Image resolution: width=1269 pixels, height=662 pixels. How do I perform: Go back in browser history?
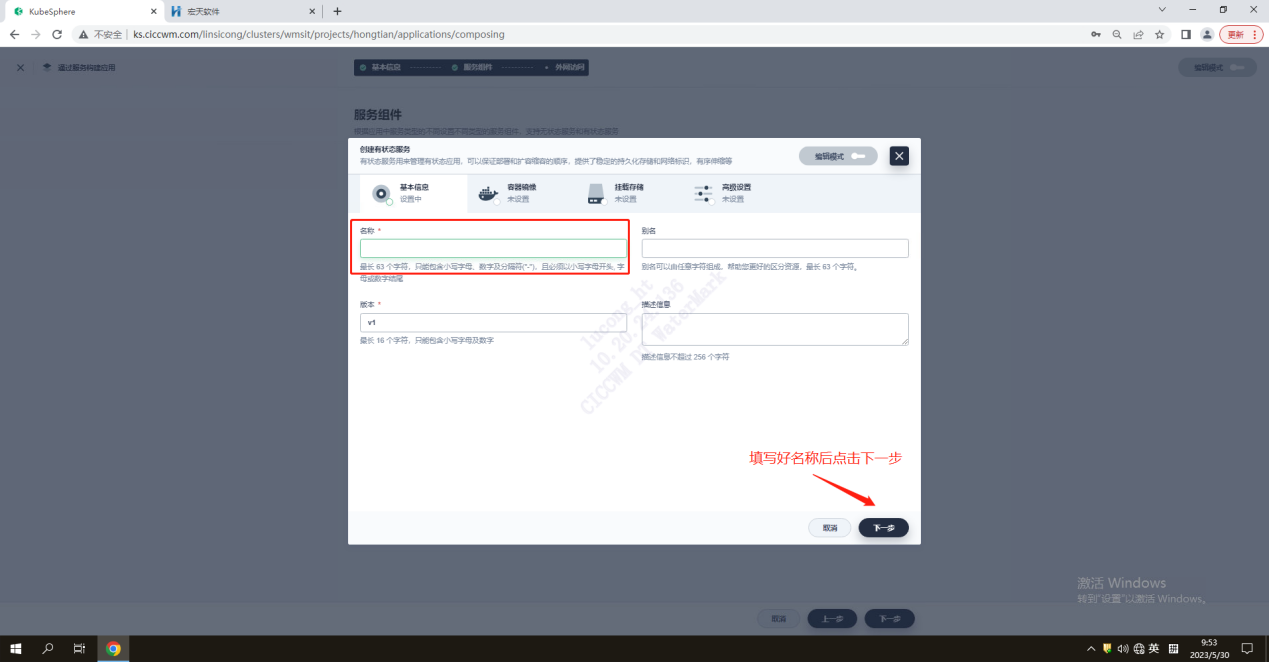click(14, 34)
